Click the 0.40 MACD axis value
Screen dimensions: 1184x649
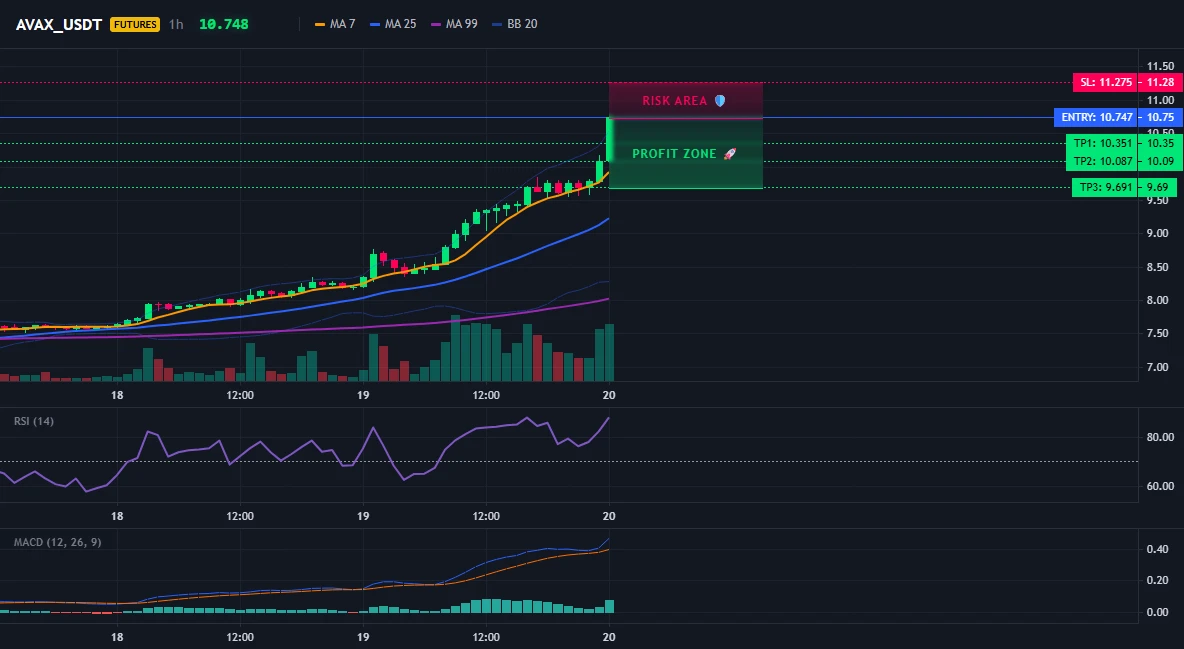(1158, 549)
